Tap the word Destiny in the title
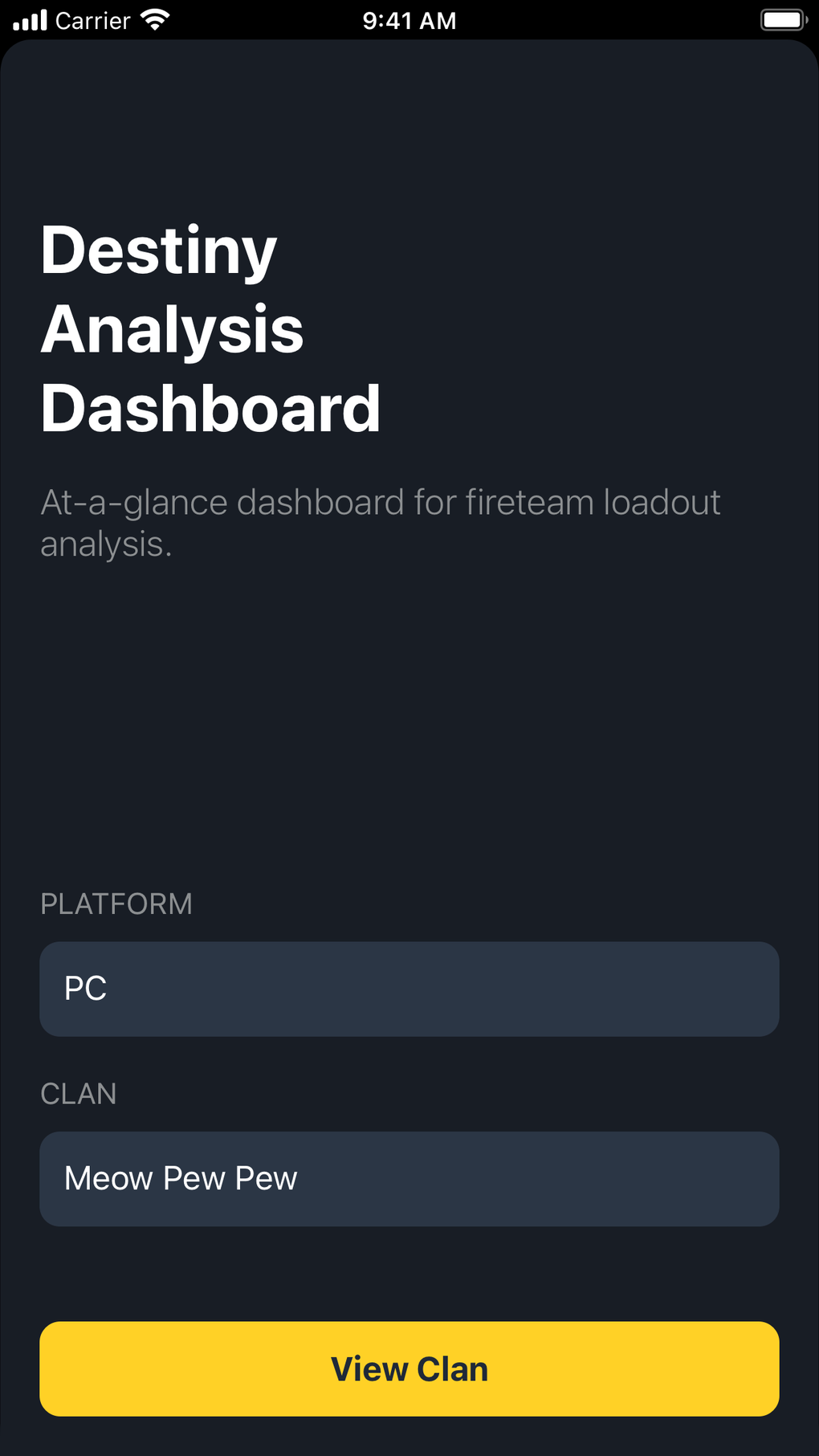The height and width of the screenshot is (1456, 819). [159, 251]
